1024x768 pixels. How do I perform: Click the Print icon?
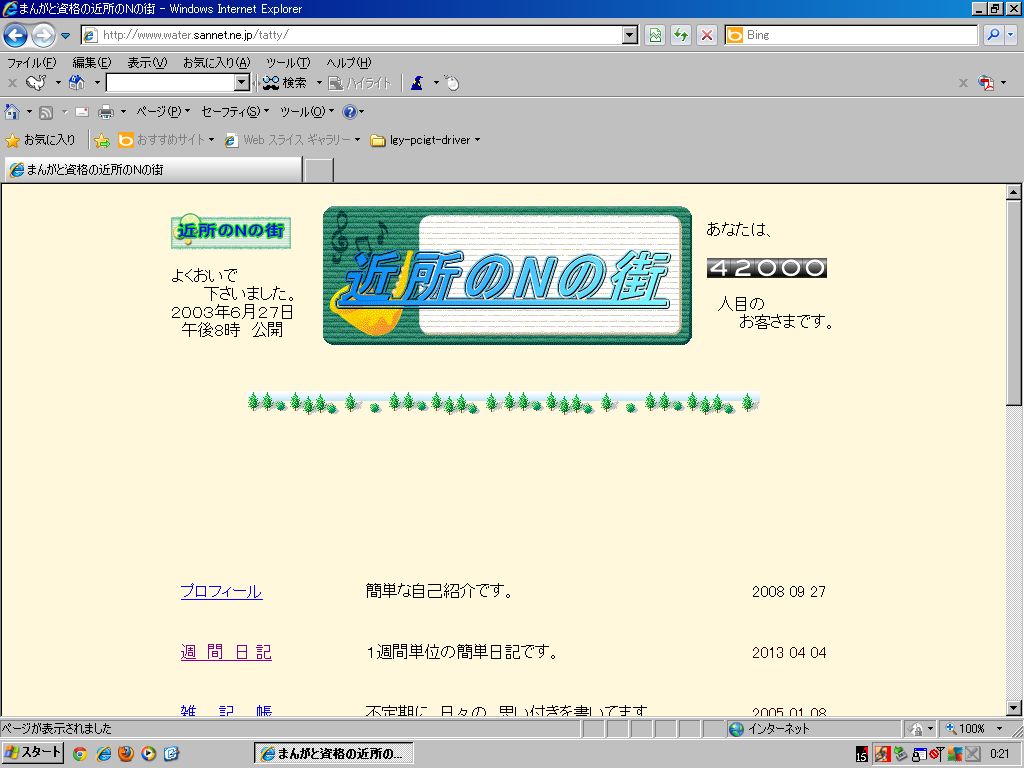point(106,112)
